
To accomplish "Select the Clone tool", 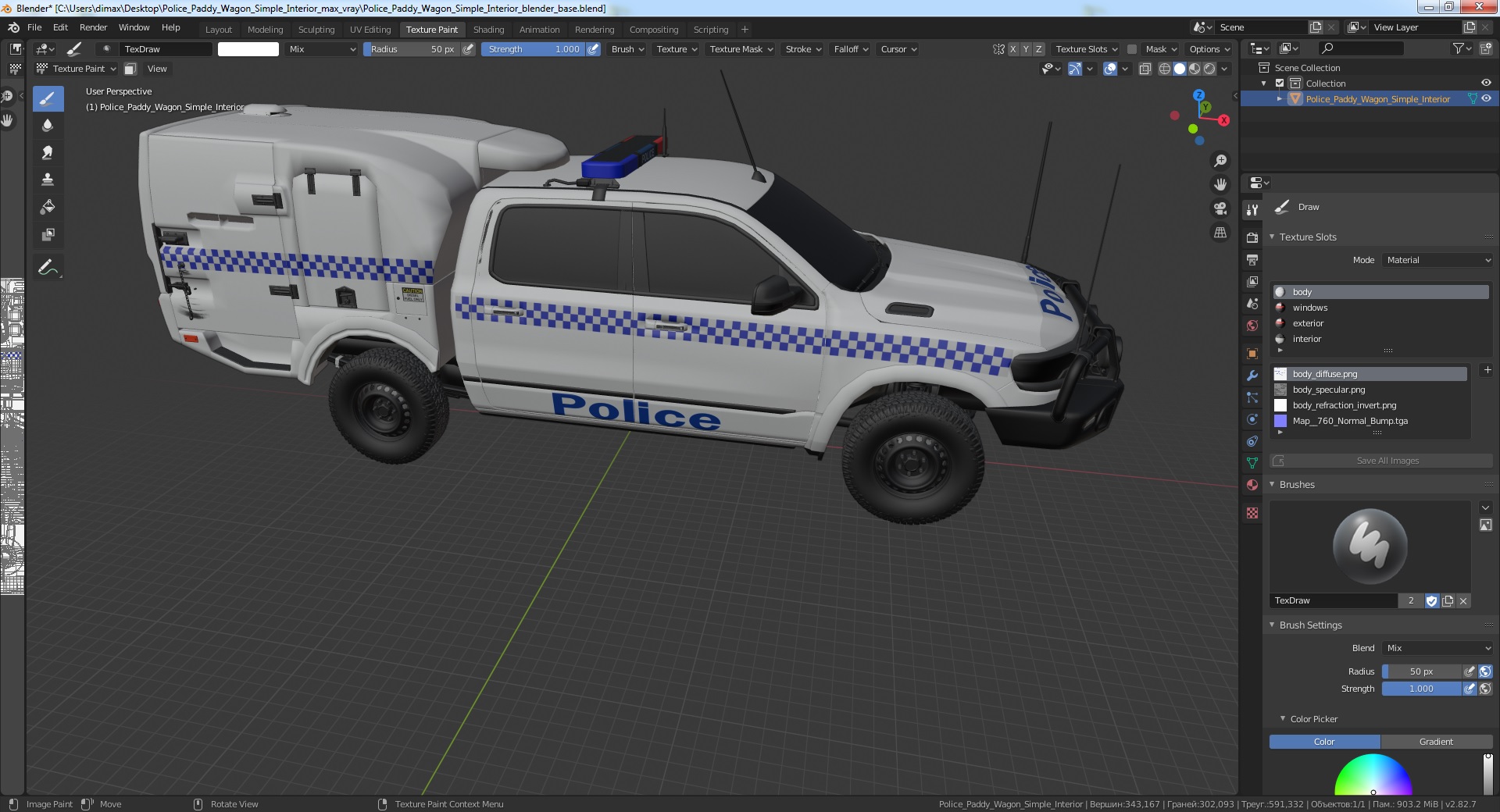I will coord(48,180).
